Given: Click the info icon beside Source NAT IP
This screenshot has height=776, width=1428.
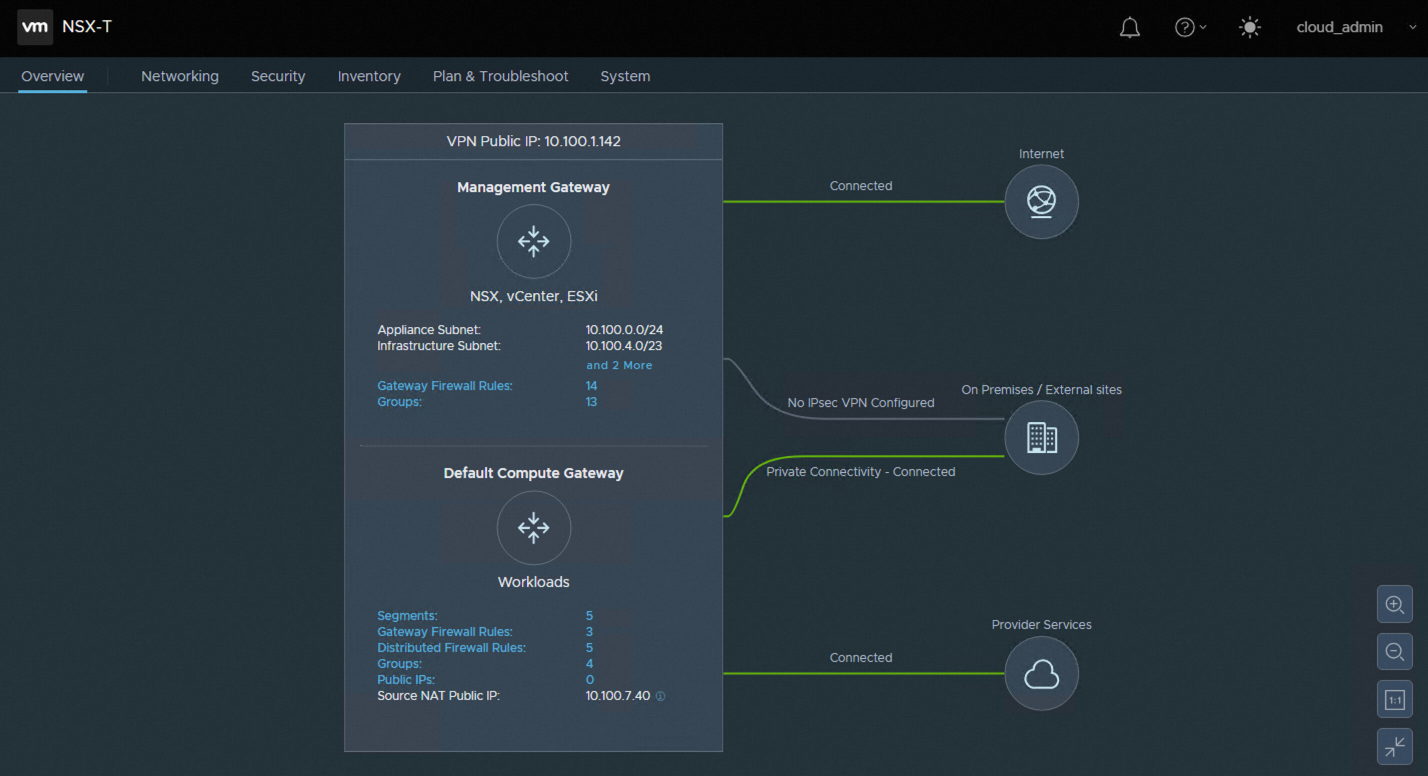Looking at the screenshot, I should 660,696.
